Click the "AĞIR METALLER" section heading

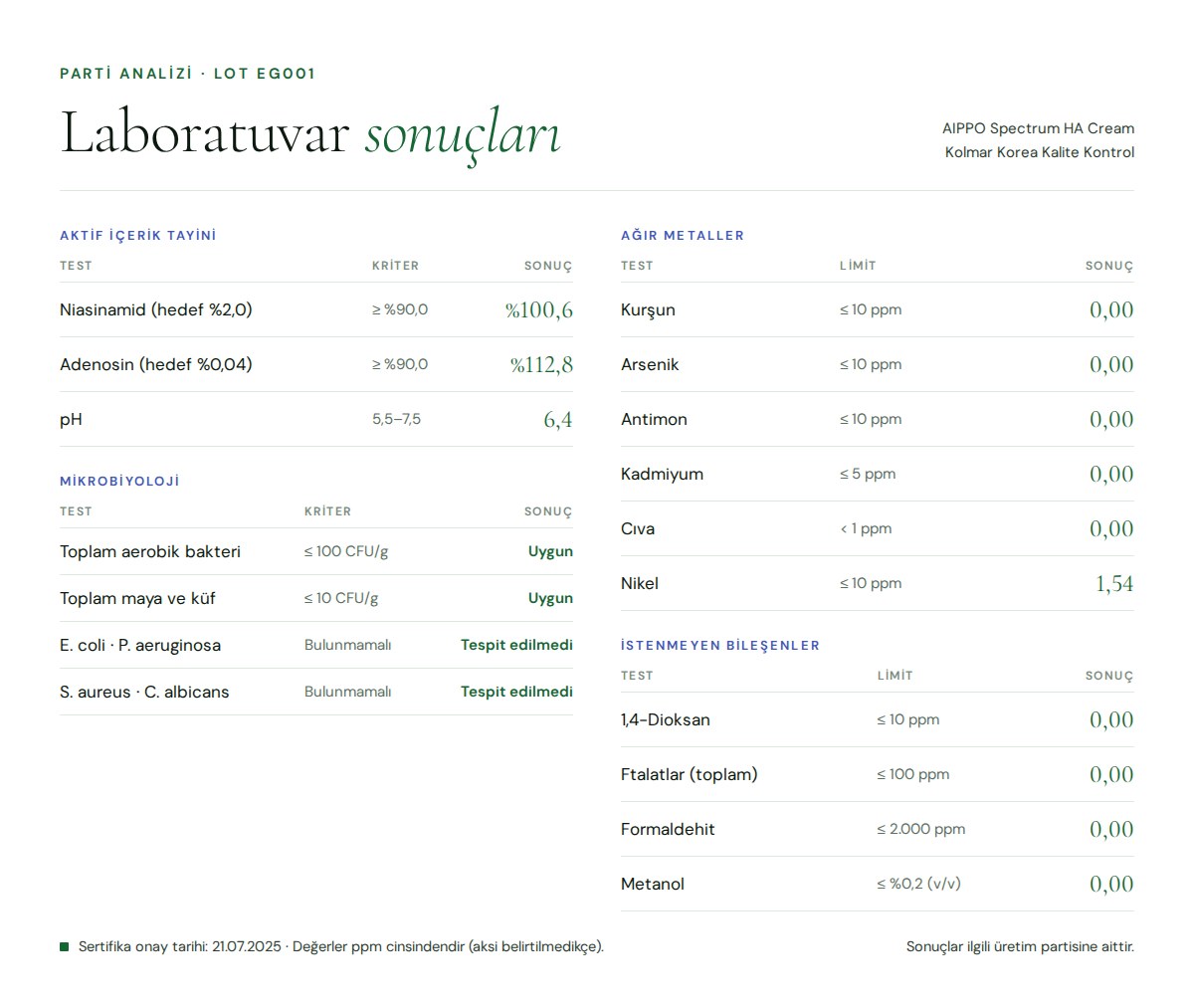coord(683,236)
